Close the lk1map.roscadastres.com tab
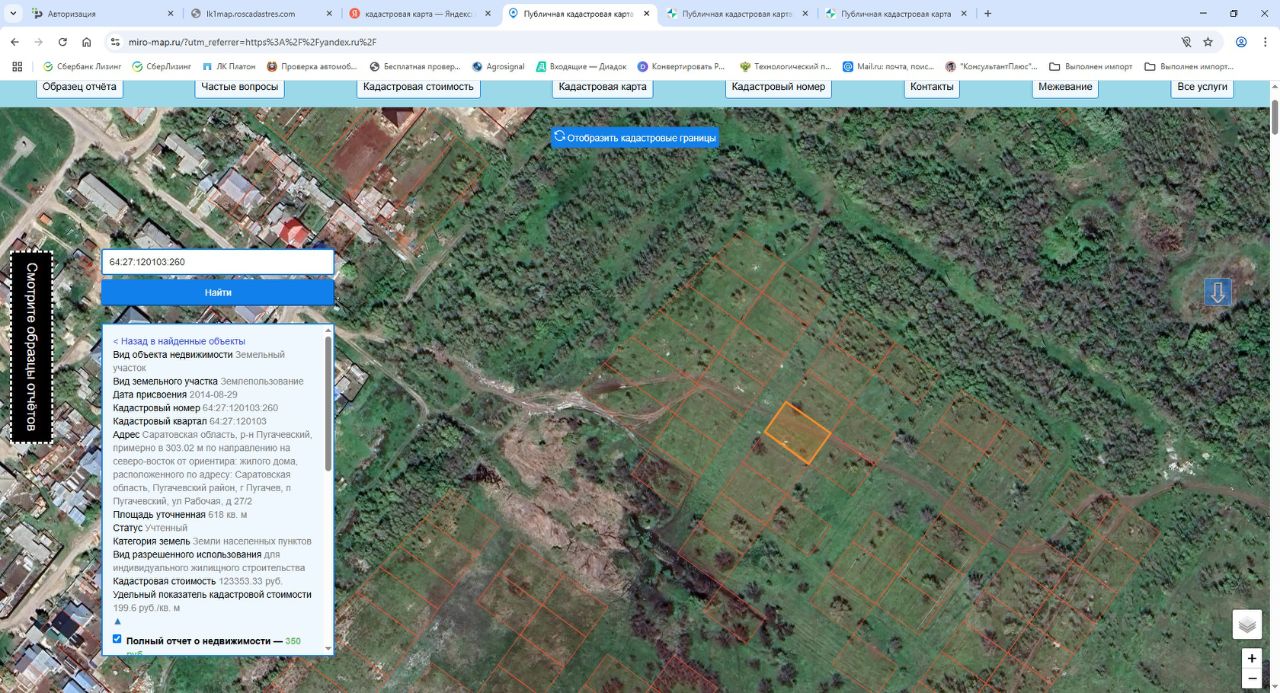This screenshot has width=1280, height=693. (x=329, y=14)
